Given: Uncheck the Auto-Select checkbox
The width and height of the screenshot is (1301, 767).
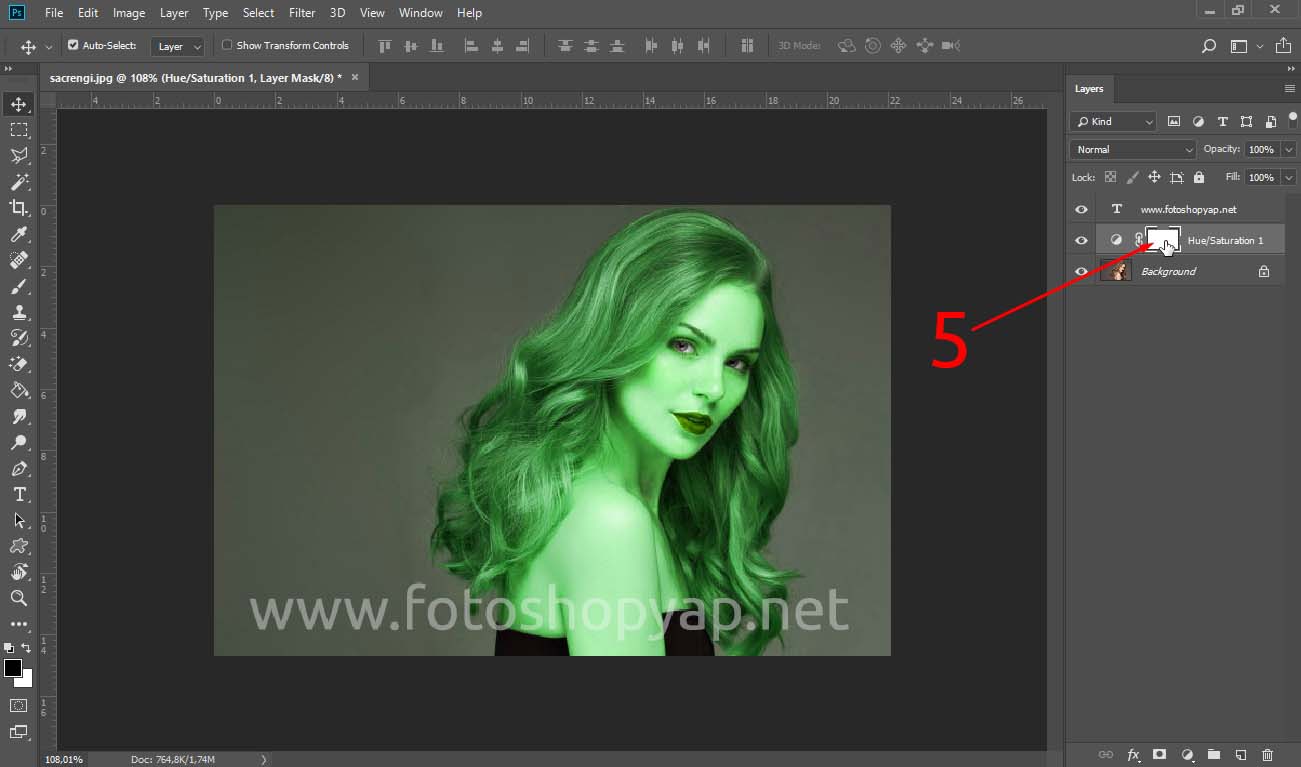Looking at the screenshot, I should click(73, 45).
